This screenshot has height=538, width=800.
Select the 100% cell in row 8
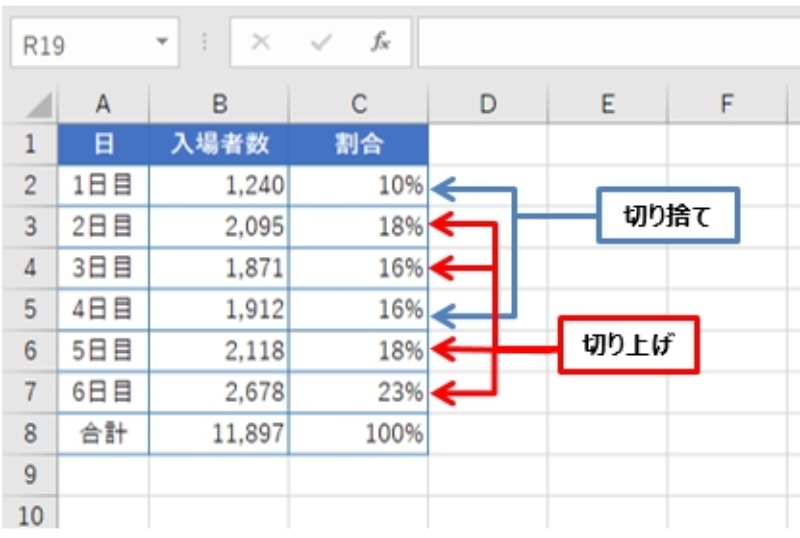pyautogui.click(x=358, y=434)
